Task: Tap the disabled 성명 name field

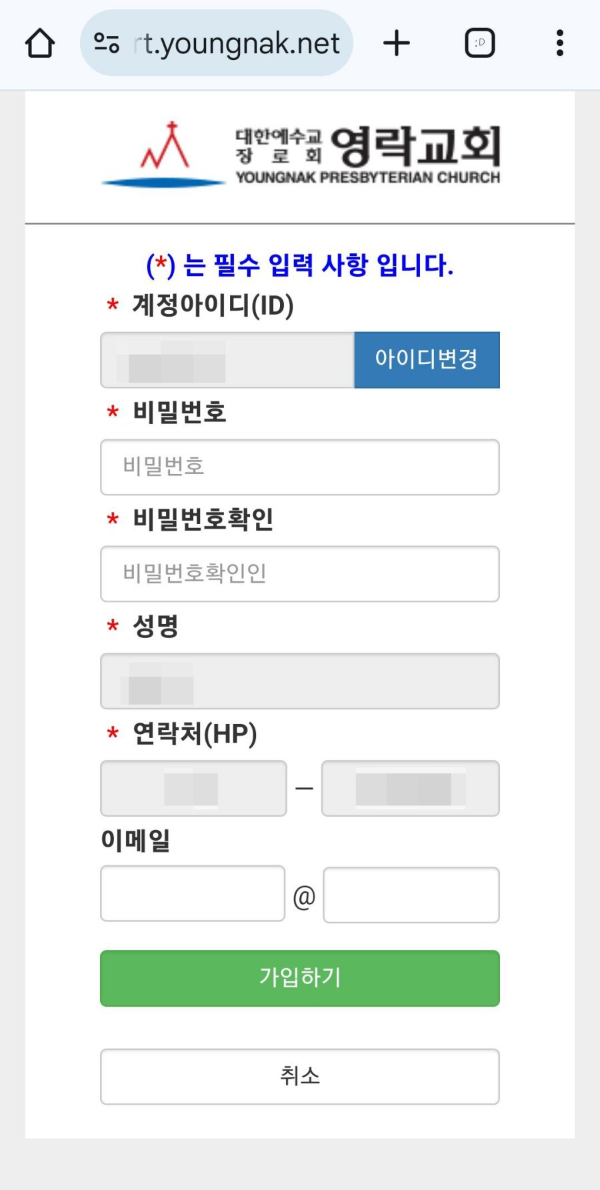Action: pos(299,681)
